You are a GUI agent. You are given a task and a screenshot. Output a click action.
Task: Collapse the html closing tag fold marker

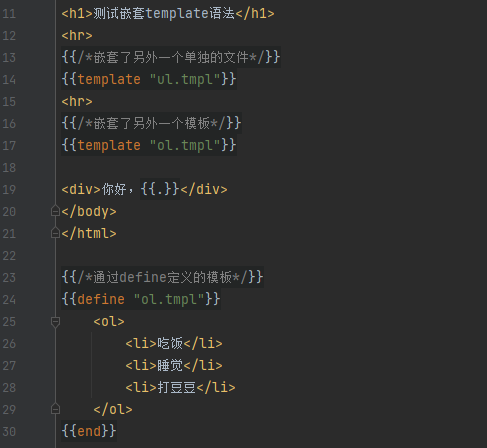point(55,233)
